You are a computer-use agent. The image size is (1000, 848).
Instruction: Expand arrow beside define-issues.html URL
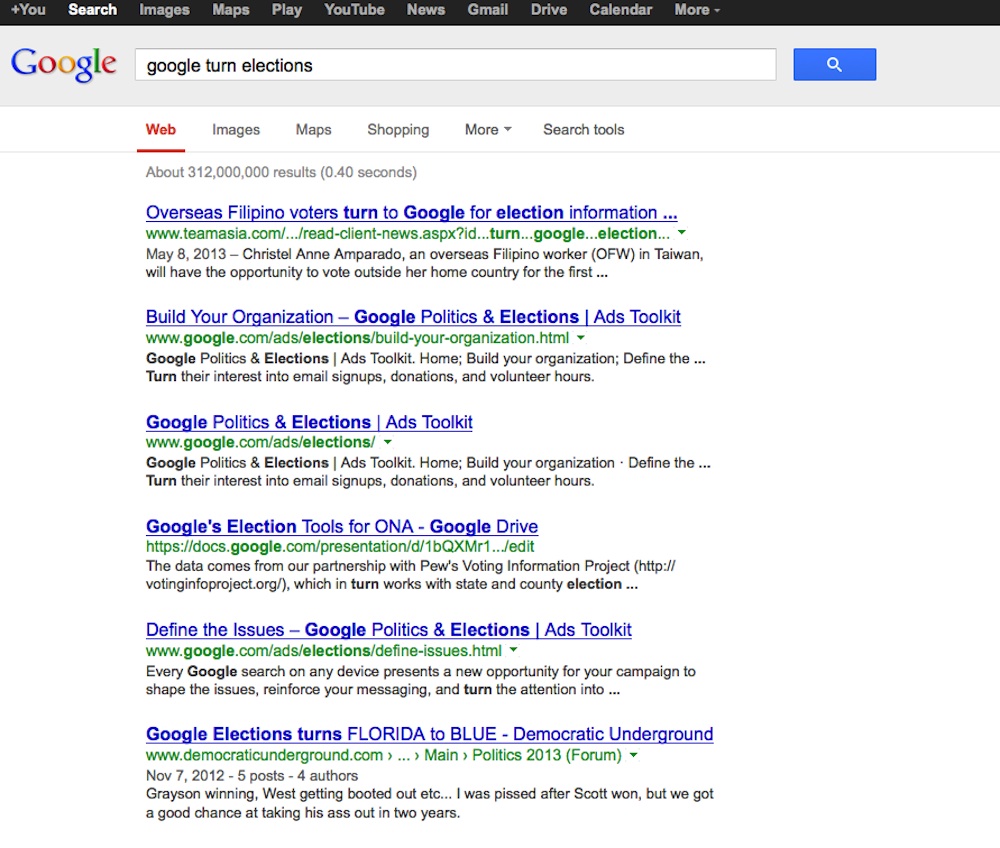click(514, 651)
